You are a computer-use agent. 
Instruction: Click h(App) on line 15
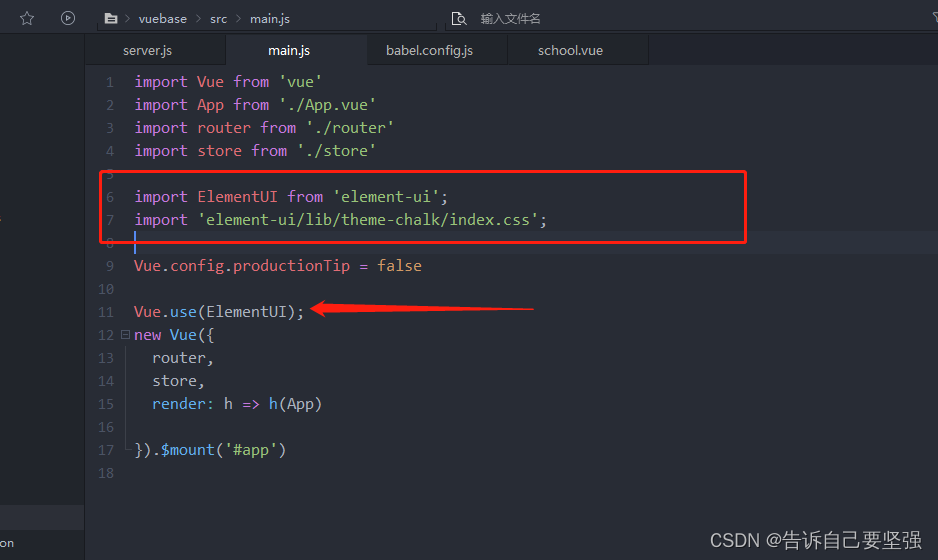point(296,404)
